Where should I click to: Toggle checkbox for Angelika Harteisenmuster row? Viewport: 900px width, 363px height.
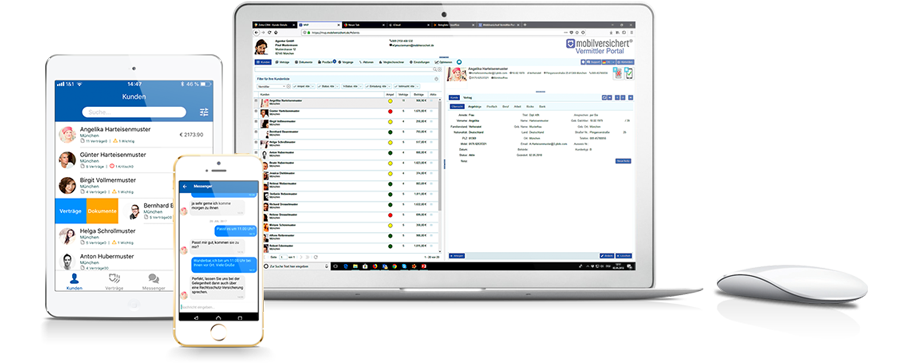[x=256, y=101]
